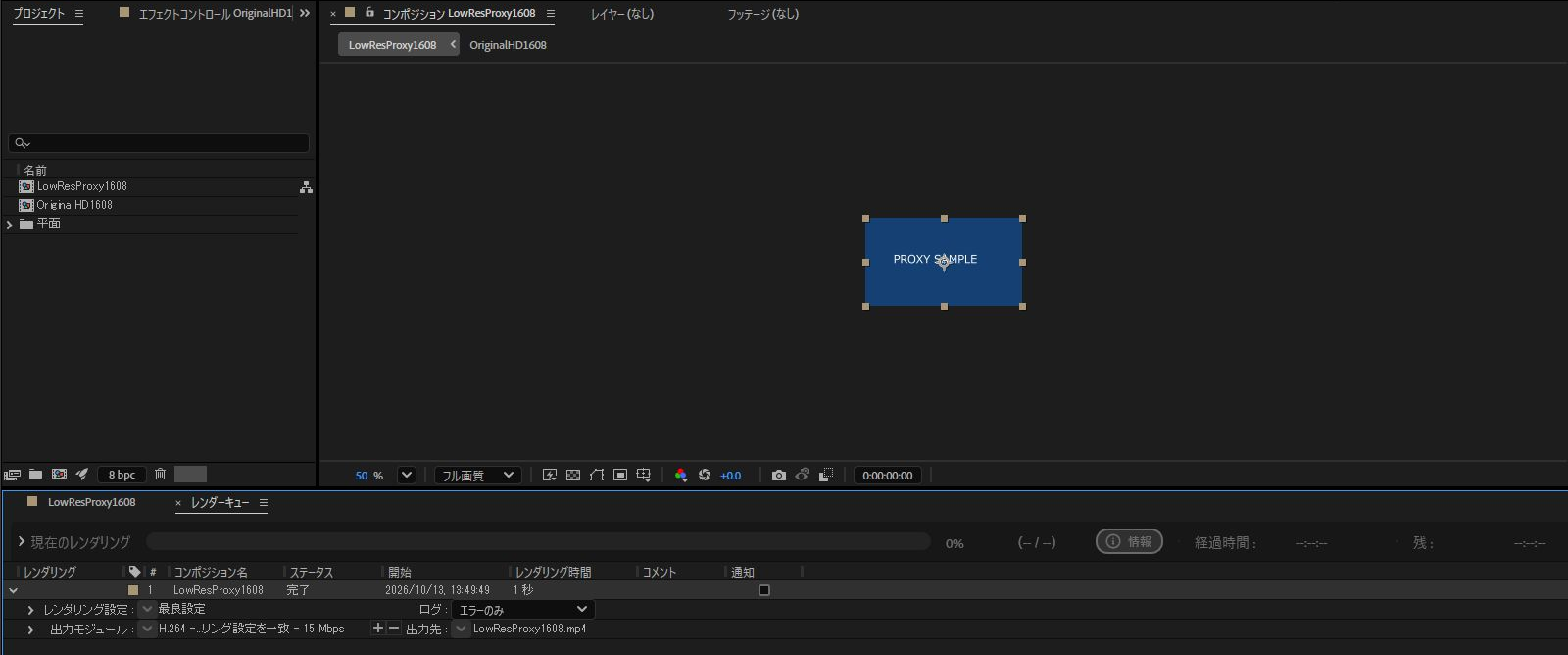
Task: Click the 情報 info button
Action: point(1129,541)
